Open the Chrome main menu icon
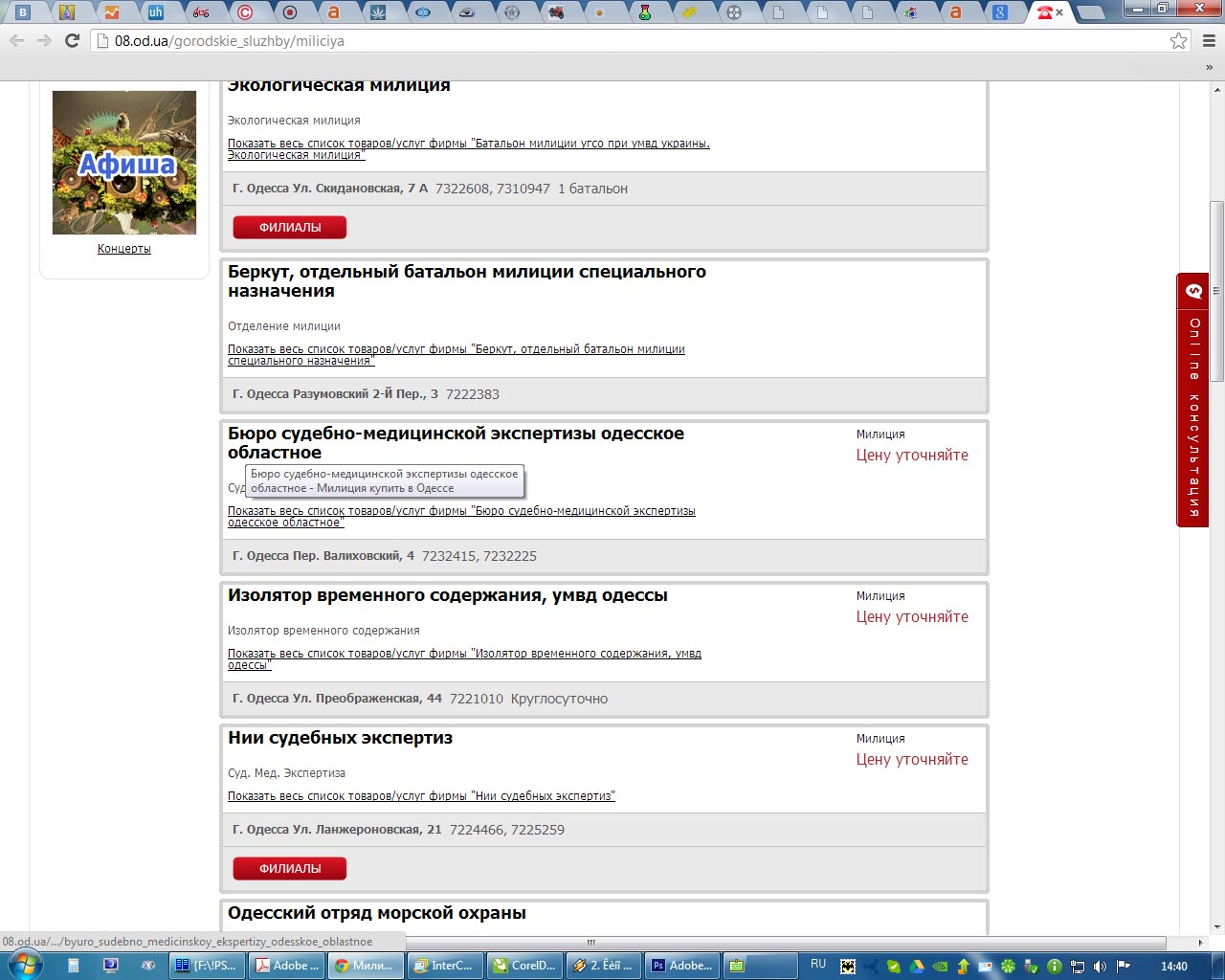This screenshot has height=980, width=1225. pos(1209,41)
